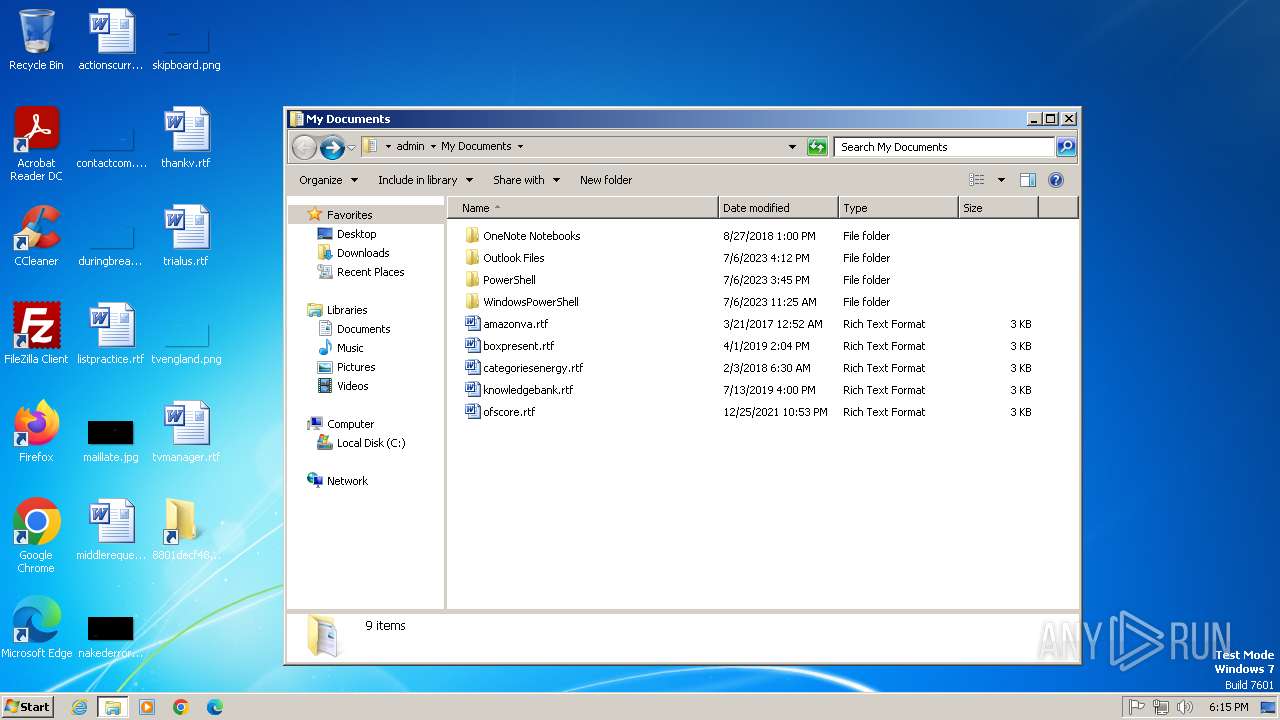Viewport: 1280px width, 720px height.
Task: Click the Start button
Action: pyautogui.click(x=28, y=706)
